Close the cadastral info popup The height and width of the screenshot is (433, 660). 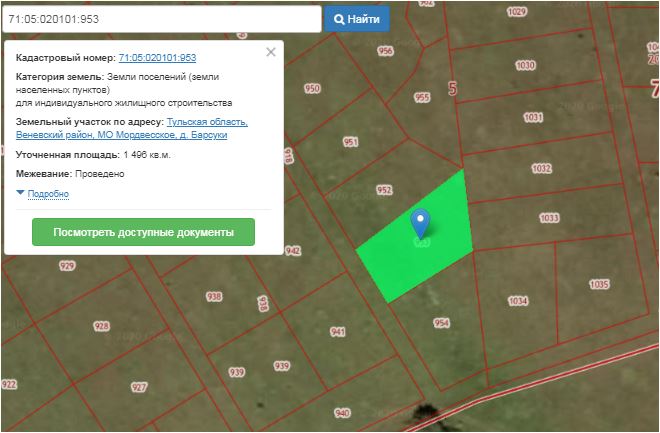[270, 52]
